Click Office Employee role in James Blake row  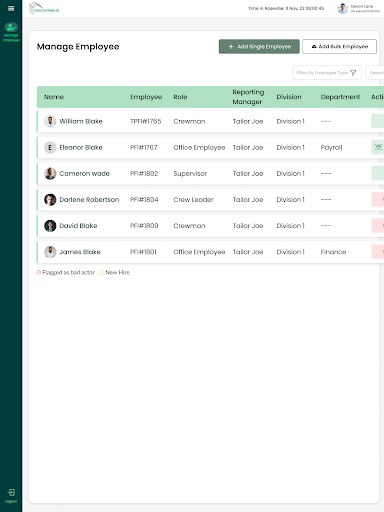[199, 252]
